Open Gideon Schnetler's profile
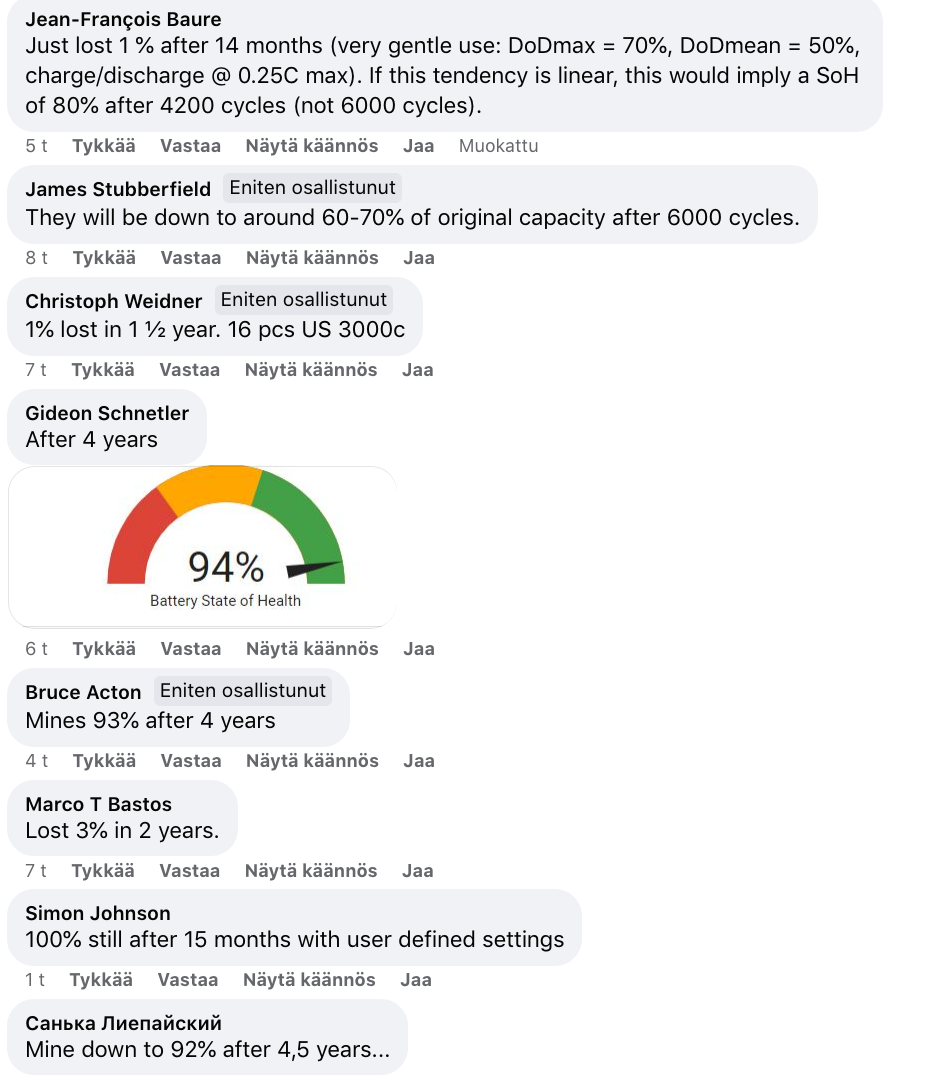Image resolution: width=936 pixels, height=1076 pixels. (107, 413)
